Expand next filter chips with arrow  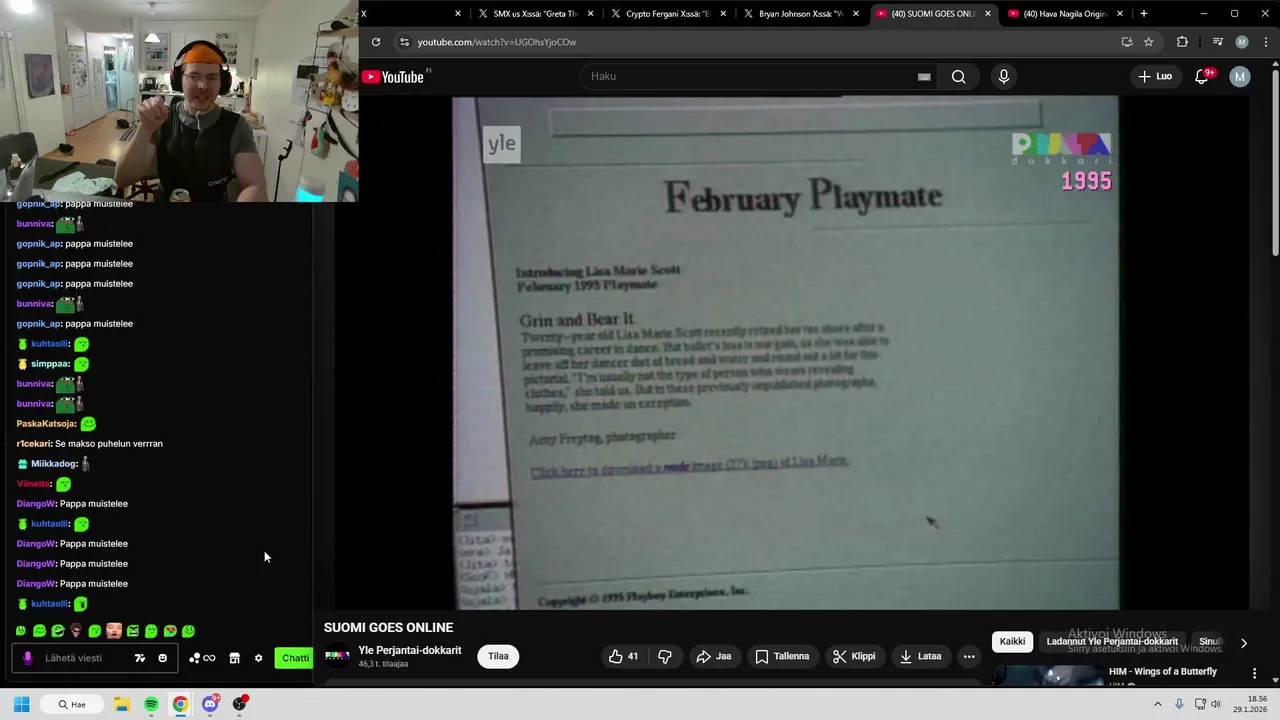1243,643
